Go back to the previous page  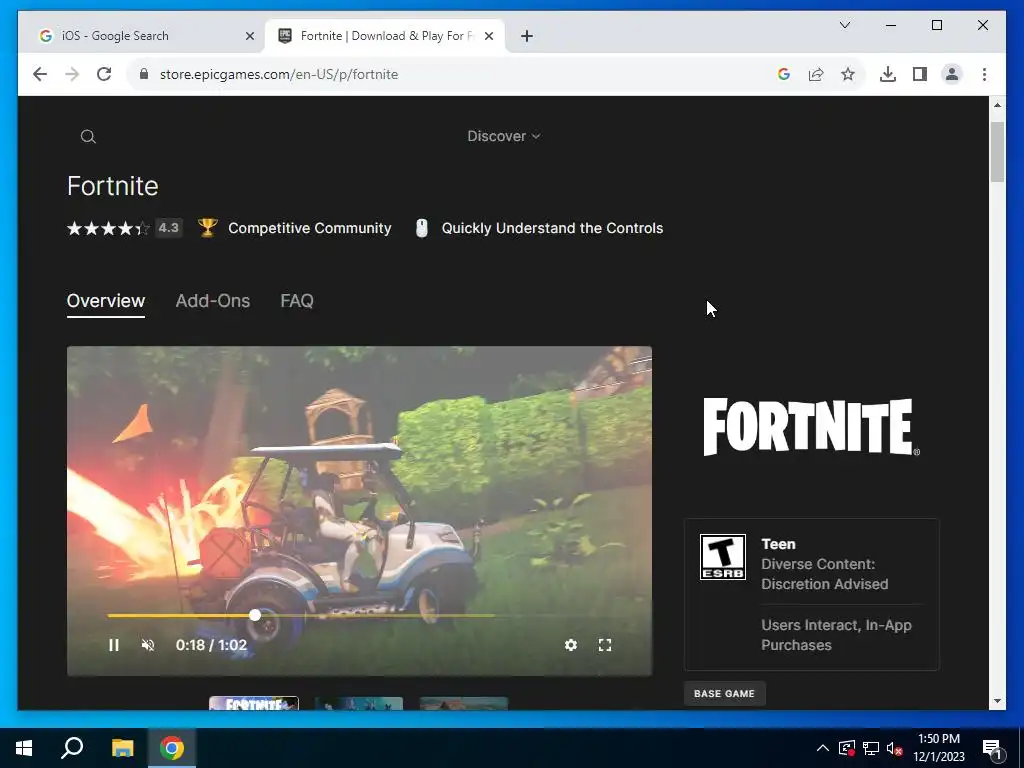pos(40,74)
